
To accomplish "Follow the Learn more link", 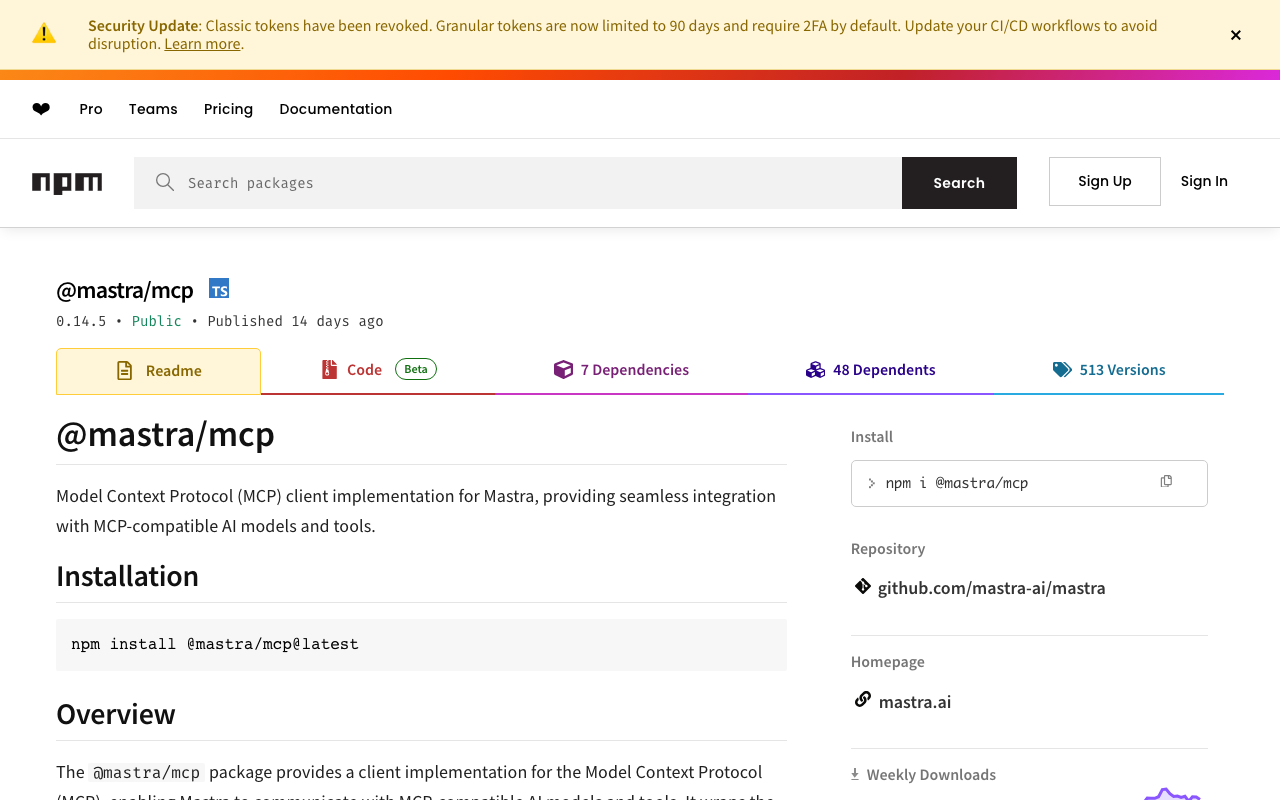I will coord(202,44).
